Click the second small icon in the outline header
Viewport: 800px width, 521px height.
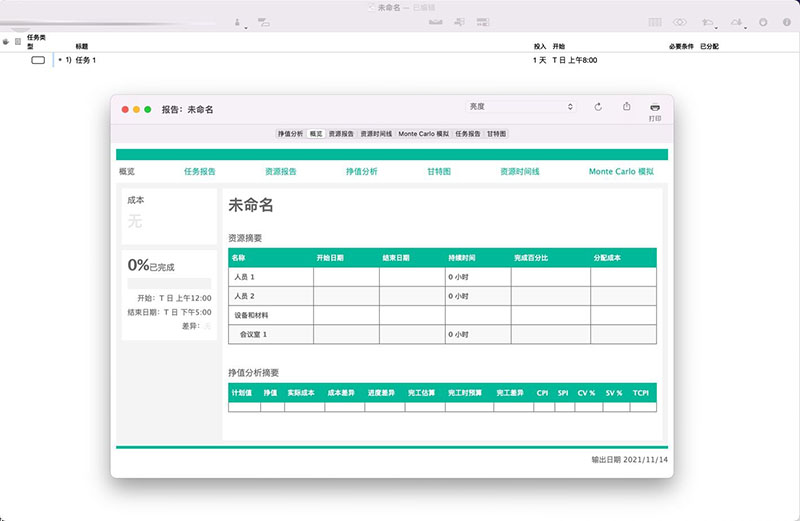tap(18, 41)
